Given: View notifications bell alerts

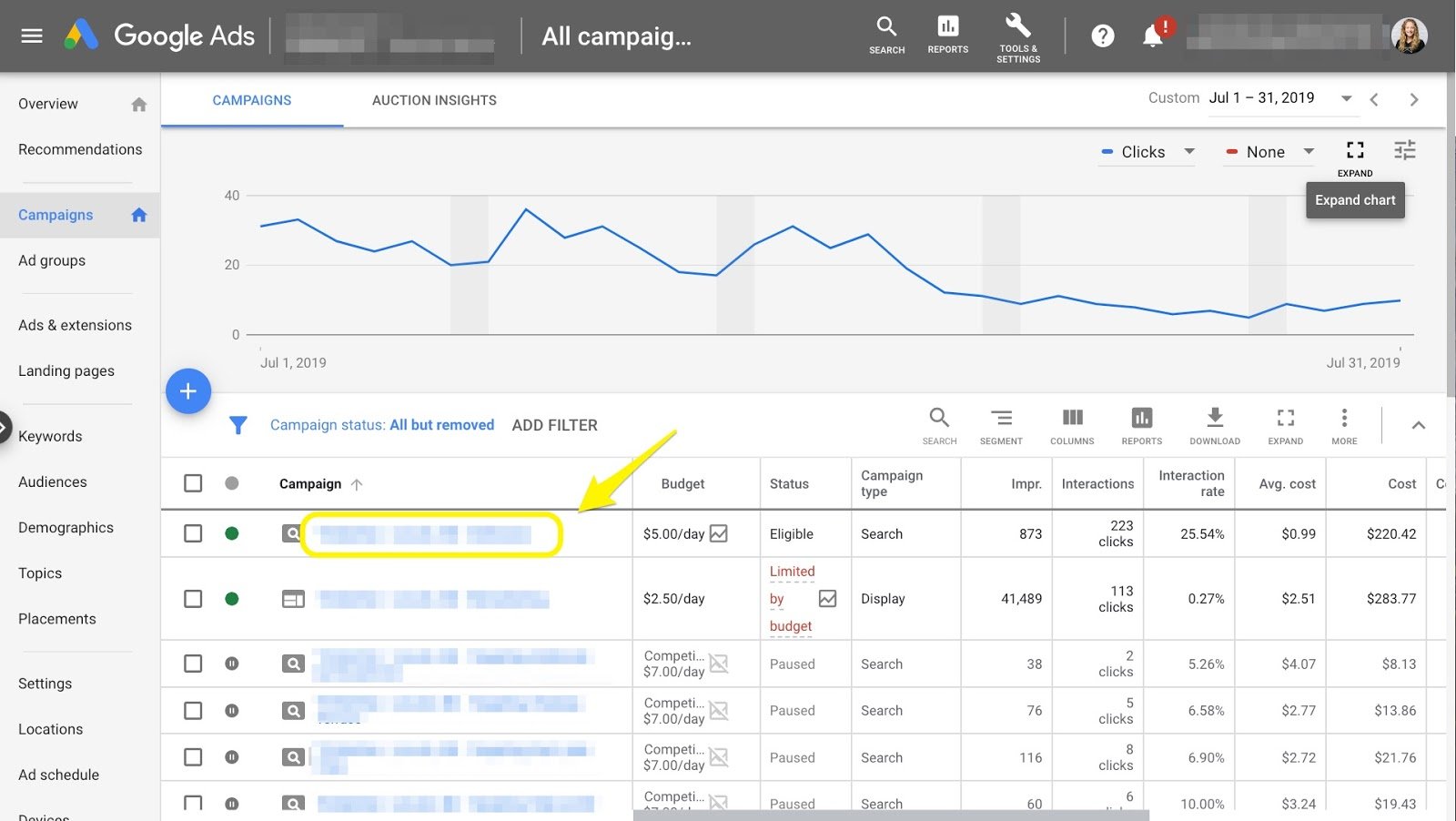Looking at the screenshot, I should (1153, 35).
